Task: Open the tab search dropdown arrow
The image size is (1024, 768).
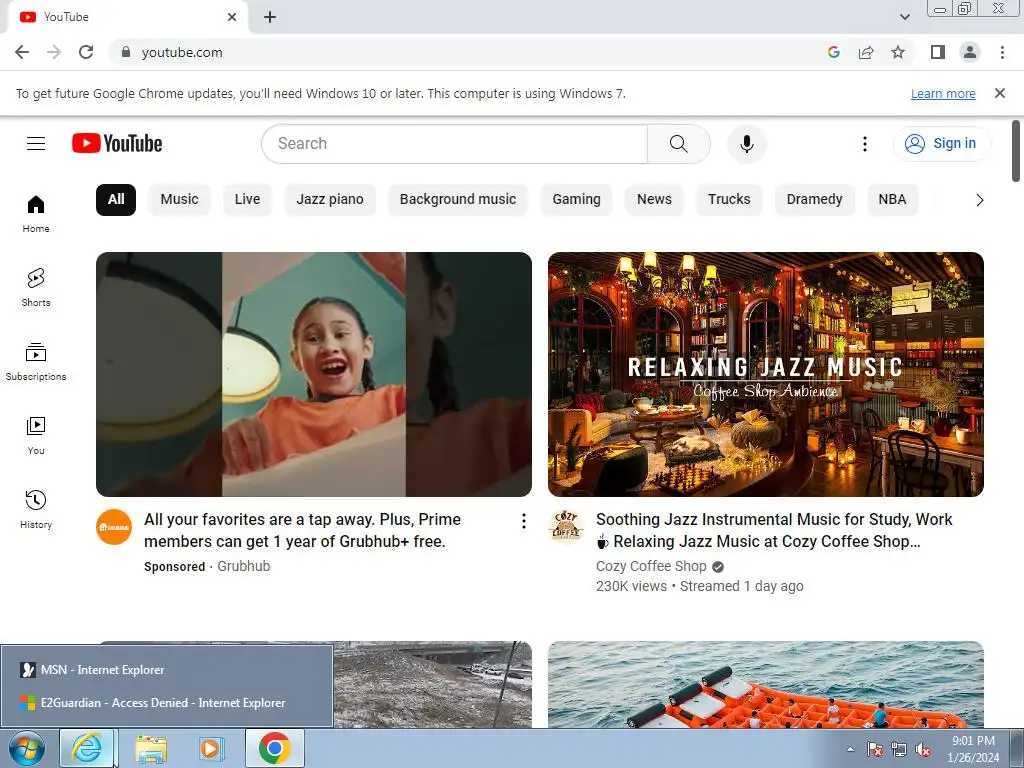Action: [x=904, y=17]
